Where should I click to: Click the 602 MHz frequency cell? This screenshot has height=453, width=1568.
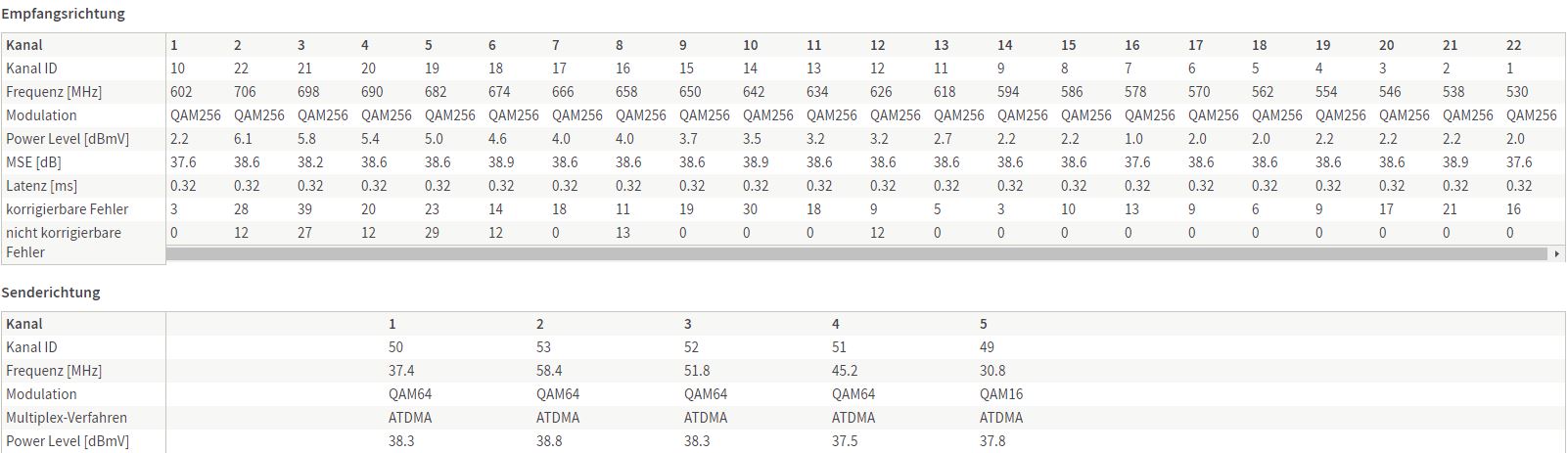tap(181, 92)
